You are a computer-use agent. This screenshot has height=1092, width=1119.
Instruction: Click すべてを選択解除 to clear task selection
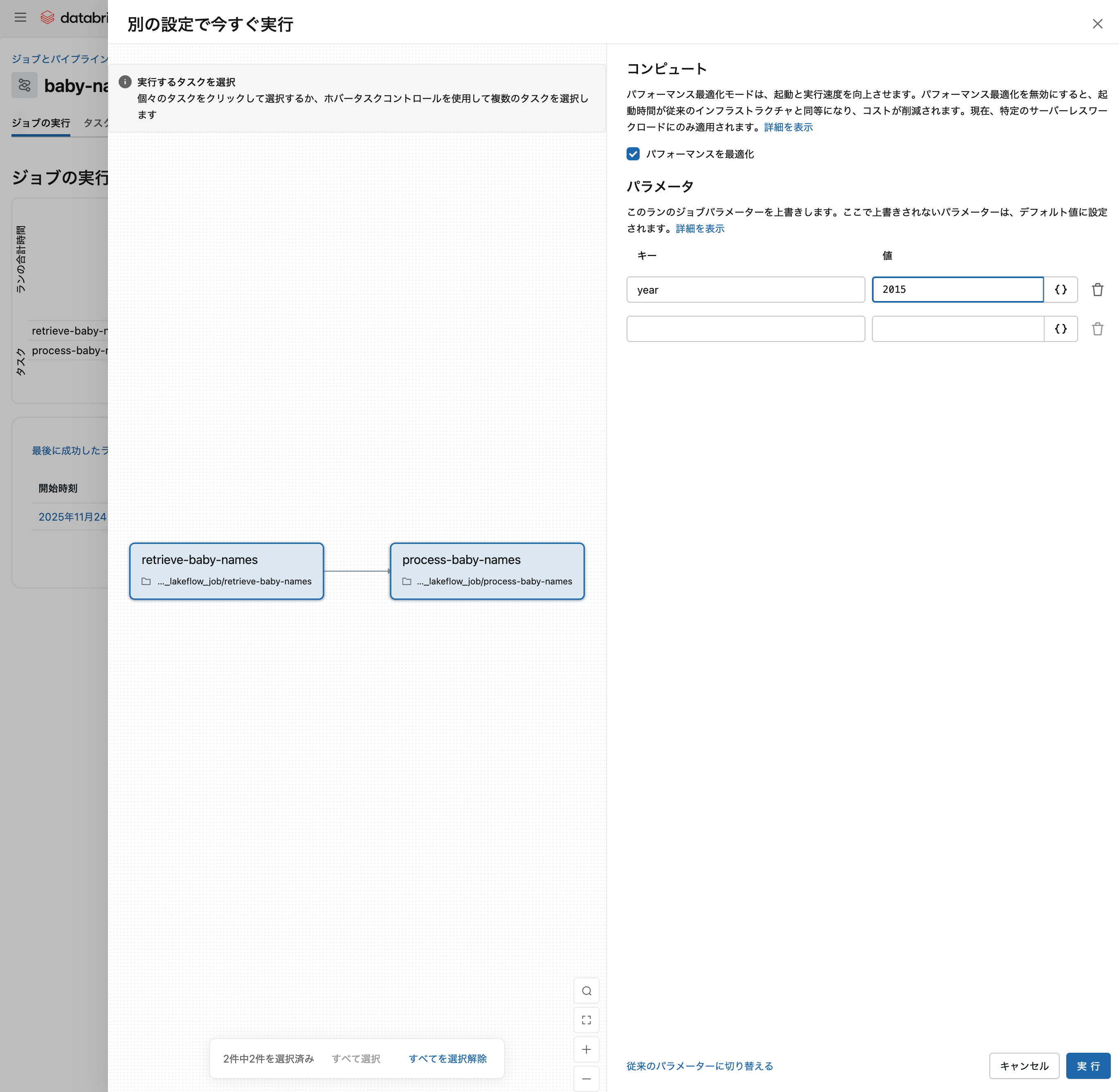(447, 1058)
